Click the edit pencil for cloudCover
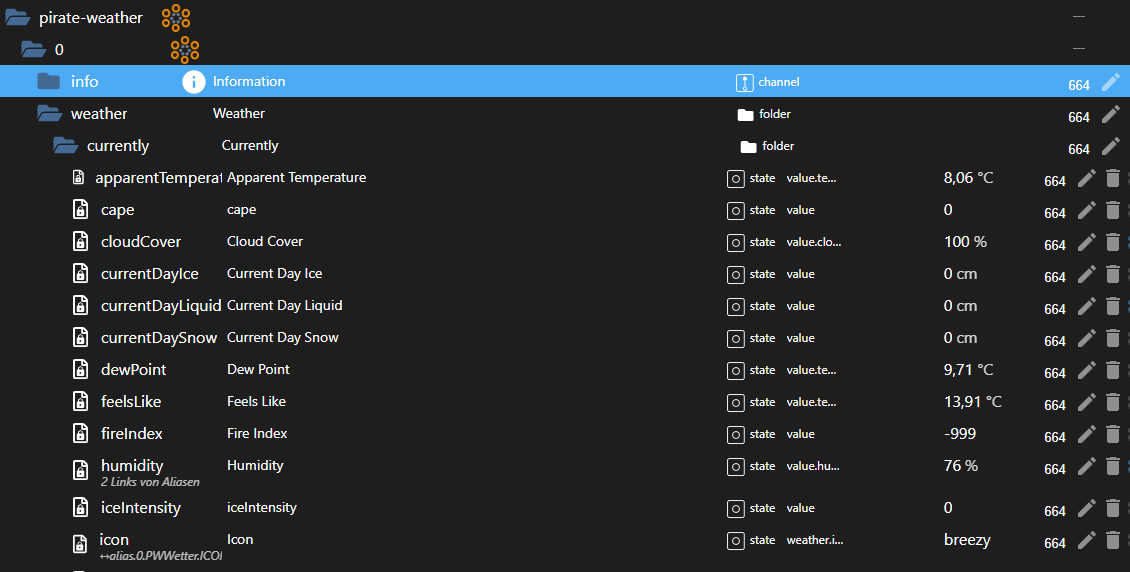Viewport: 1130px width, 572px height. (1087, 242)
